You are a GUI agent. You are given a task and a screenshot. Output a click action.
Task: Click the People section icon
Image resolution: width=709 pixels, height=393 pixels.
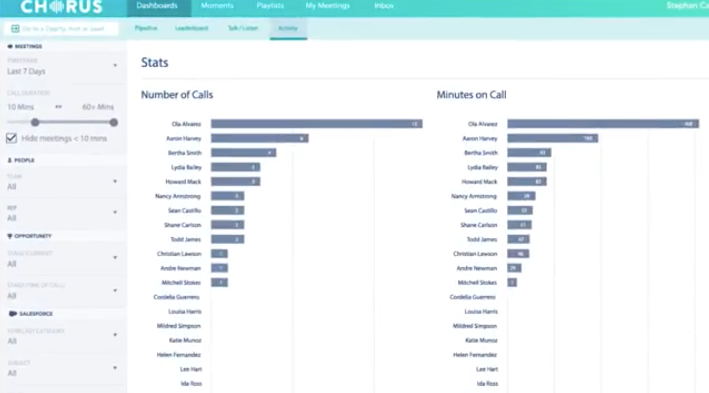9,160
